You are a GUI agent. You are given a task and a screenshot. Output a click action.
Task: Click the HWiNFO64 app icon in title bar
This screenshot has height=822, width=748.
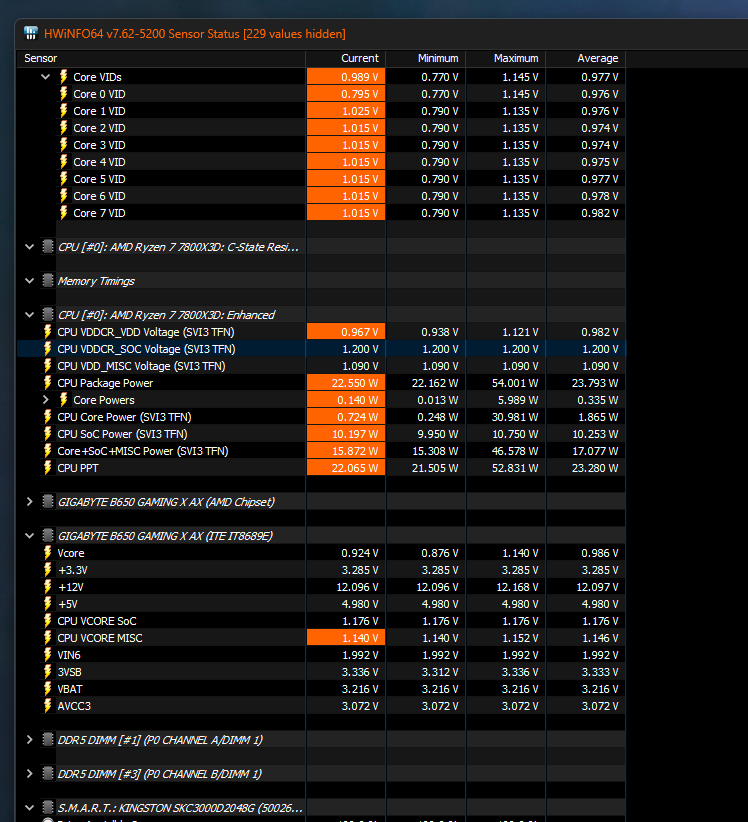31,34
